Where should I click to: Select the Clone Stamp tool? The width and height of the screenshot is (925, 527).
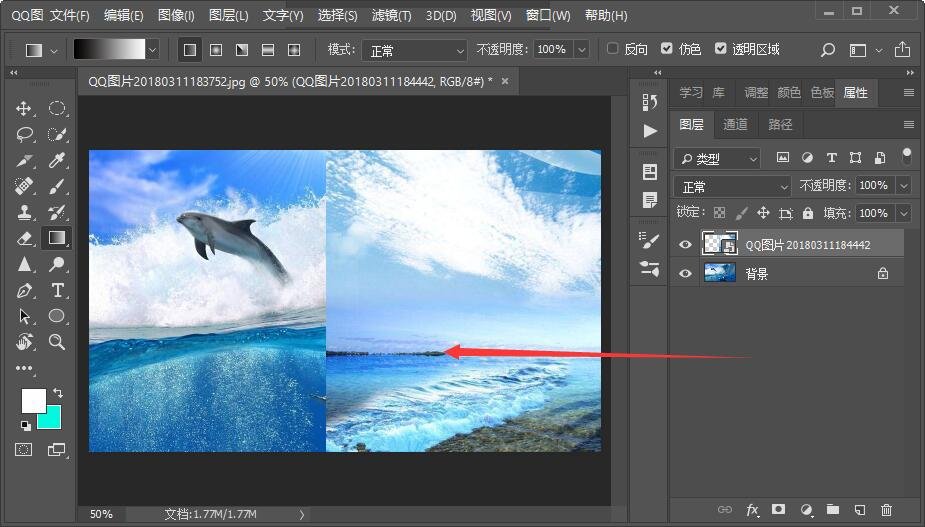point(24,212)
